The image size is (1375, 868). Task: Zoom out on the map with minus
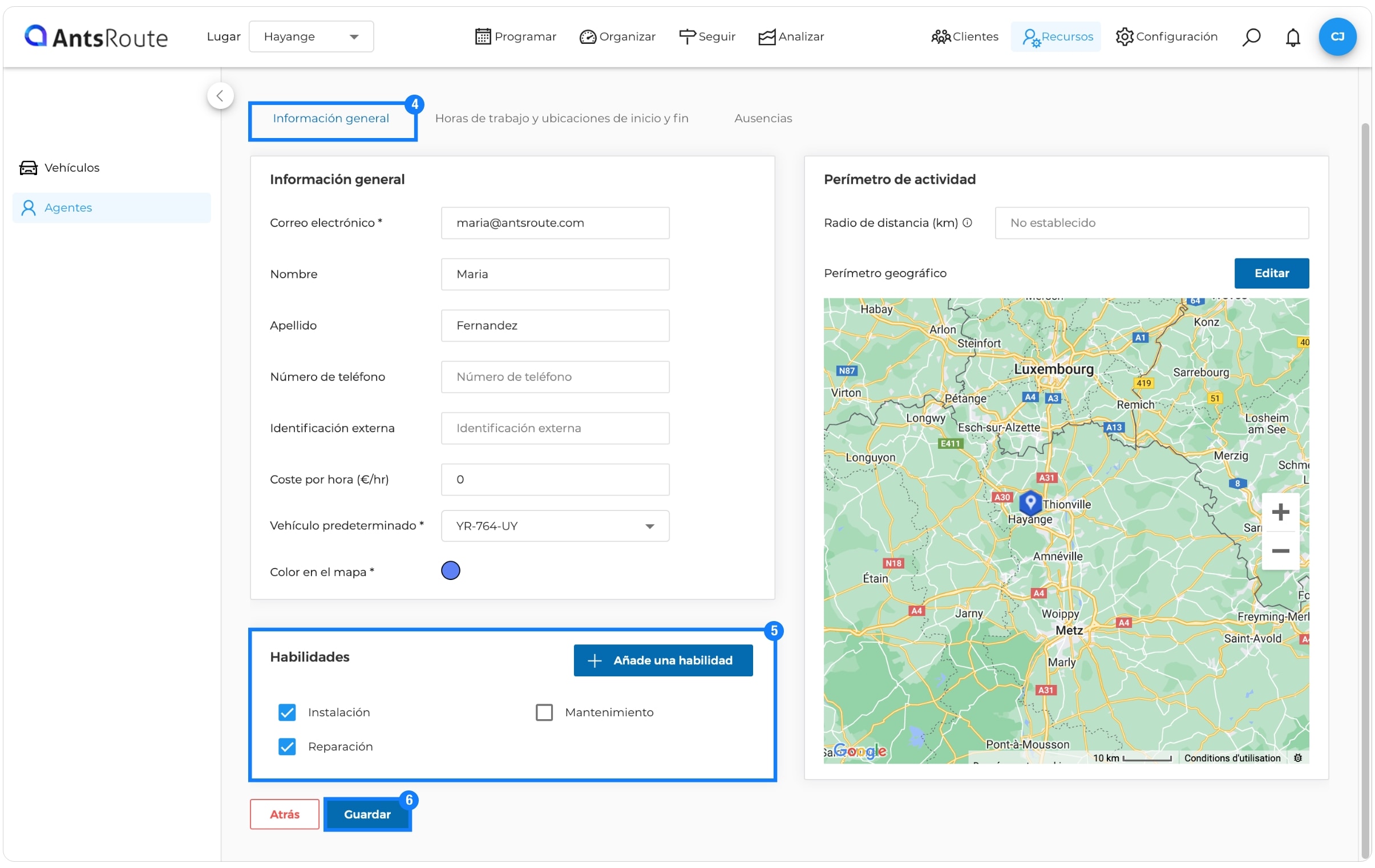tap(1280, 551)
